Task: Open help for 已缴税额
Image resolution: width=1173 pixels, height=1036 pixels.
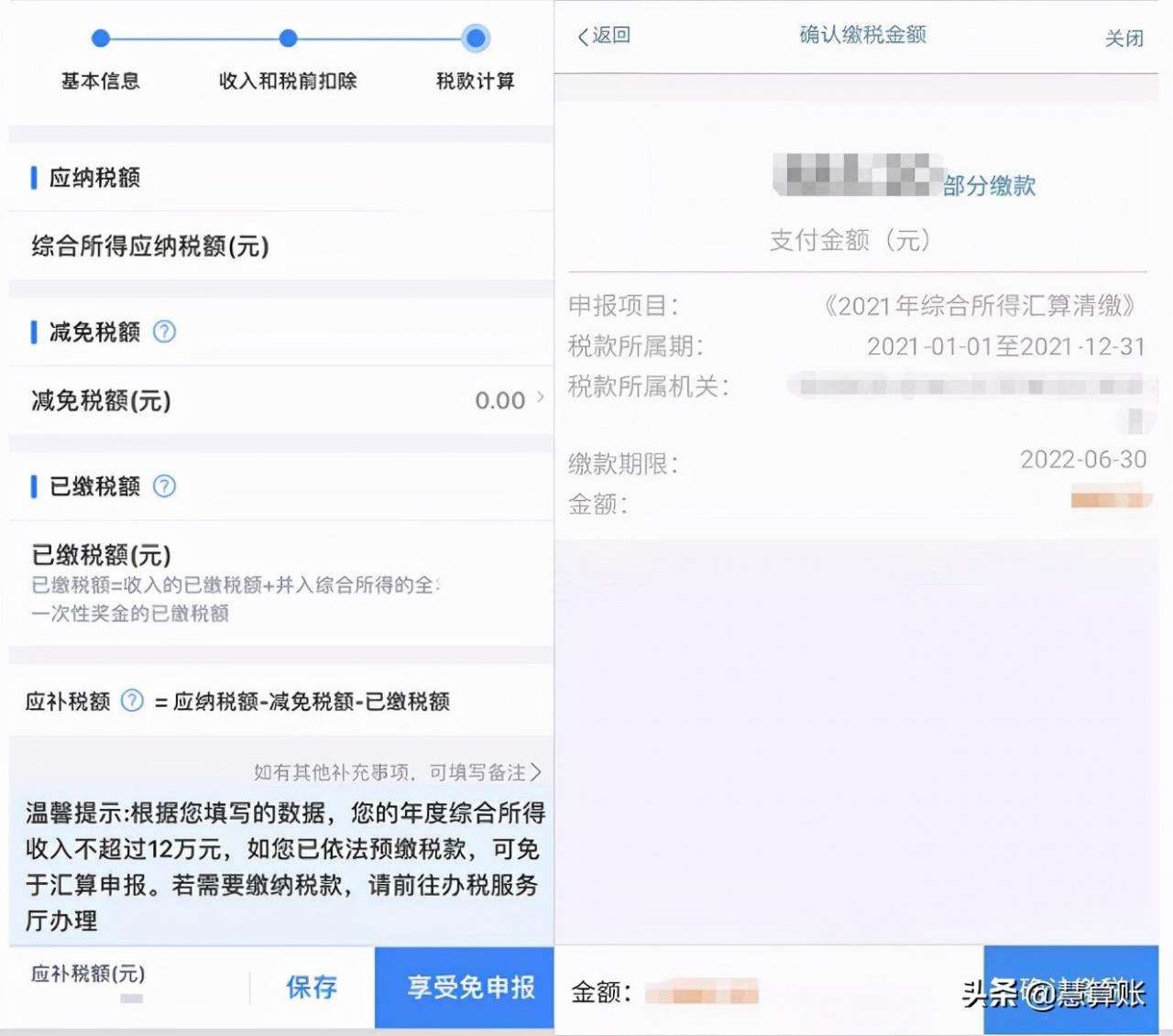Action: click(x=165, y=486)
